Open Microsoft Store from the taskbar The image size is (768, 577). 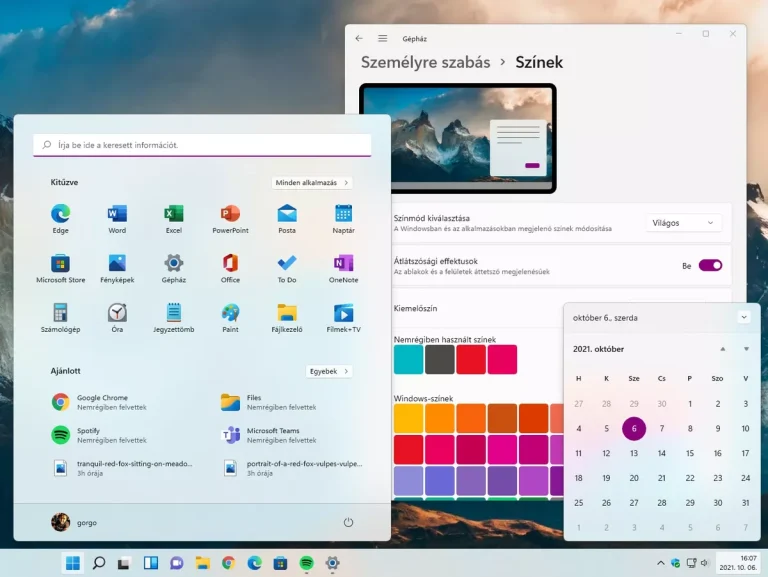(x=280, y=563)
